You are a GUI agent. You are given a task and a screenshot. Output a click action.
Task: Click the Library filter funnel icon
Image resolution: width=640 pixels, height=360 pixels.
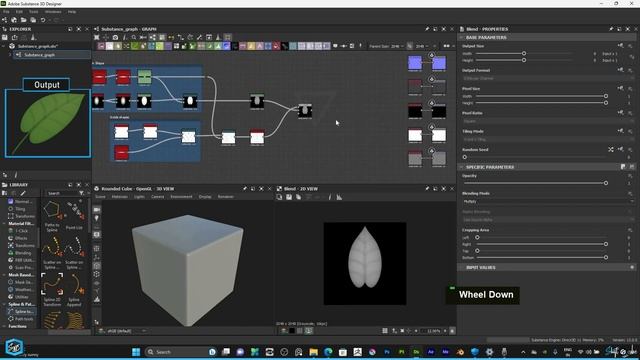coord(82,193)
